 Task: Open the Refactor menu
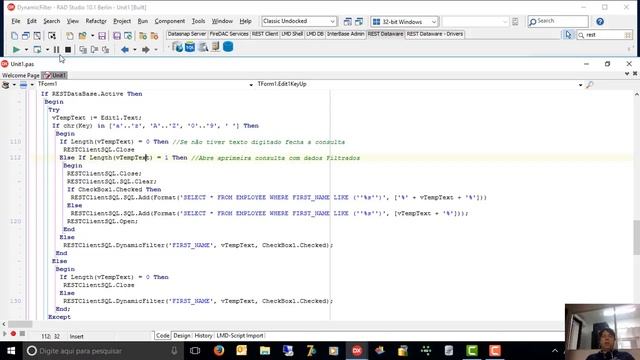pyautogui.click(x=96, y=21)
